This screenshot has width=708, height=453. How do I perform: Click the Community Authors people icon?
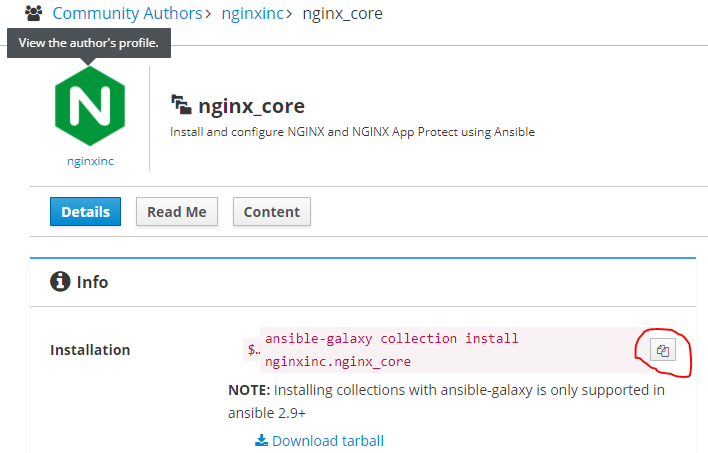pos(33,13)
